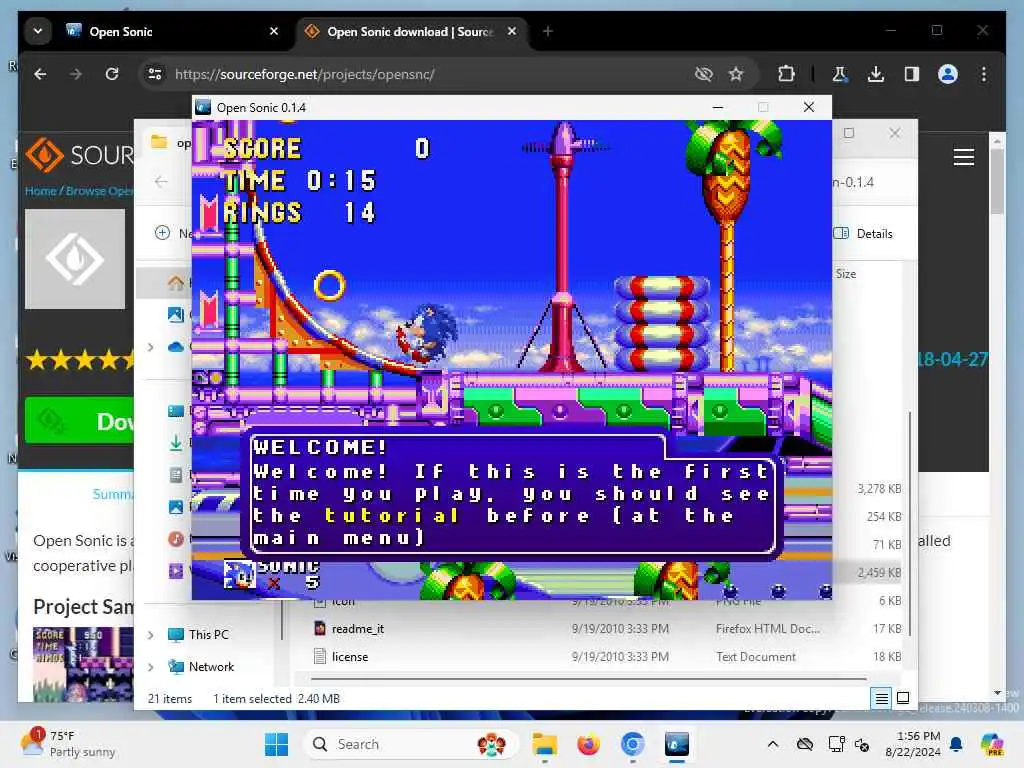This screenshot has width=1024, height=768.
Task: Click the tracking protection eye icon
Action: tap(703, 74)
